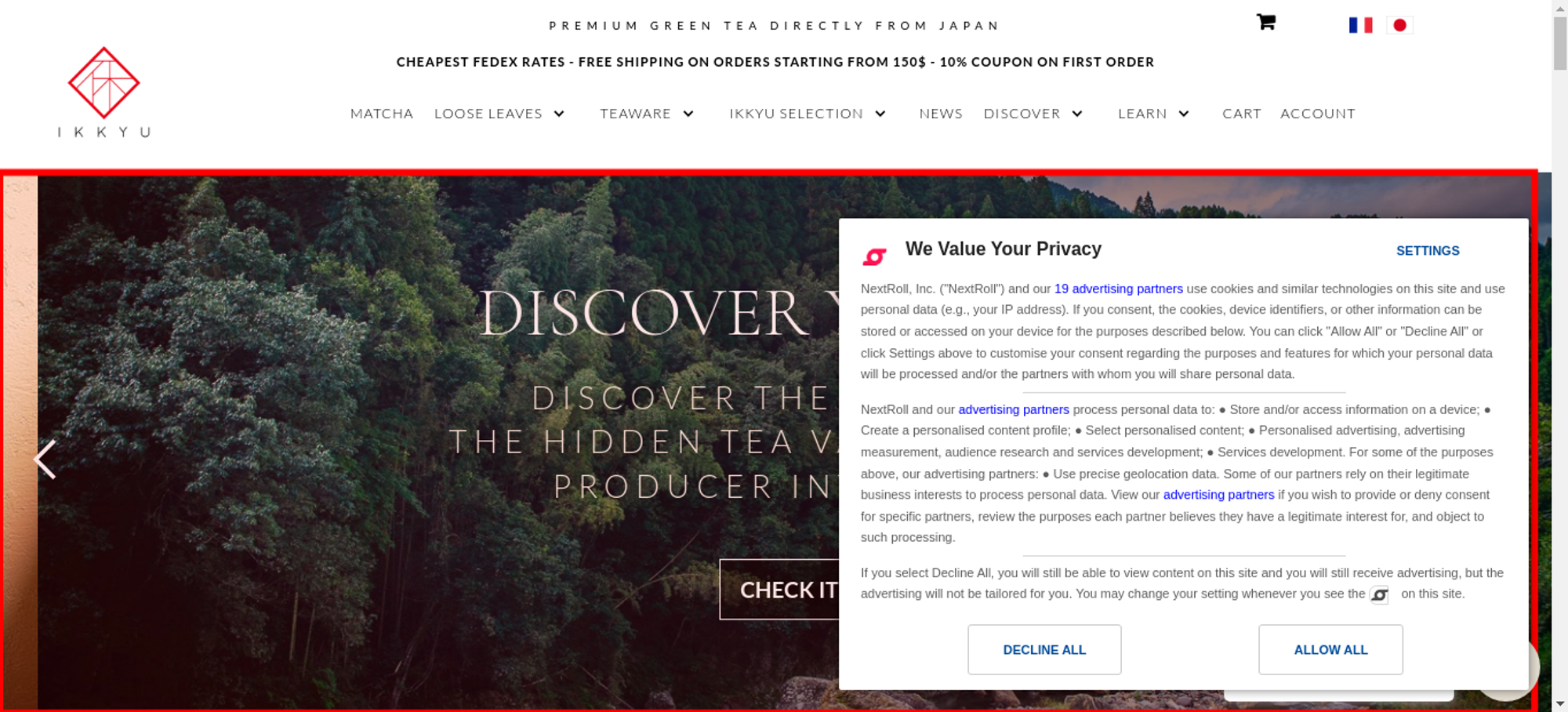Go to previous slide with left arrow
This screenshot has width=1568, height=712.
point(45,460)
